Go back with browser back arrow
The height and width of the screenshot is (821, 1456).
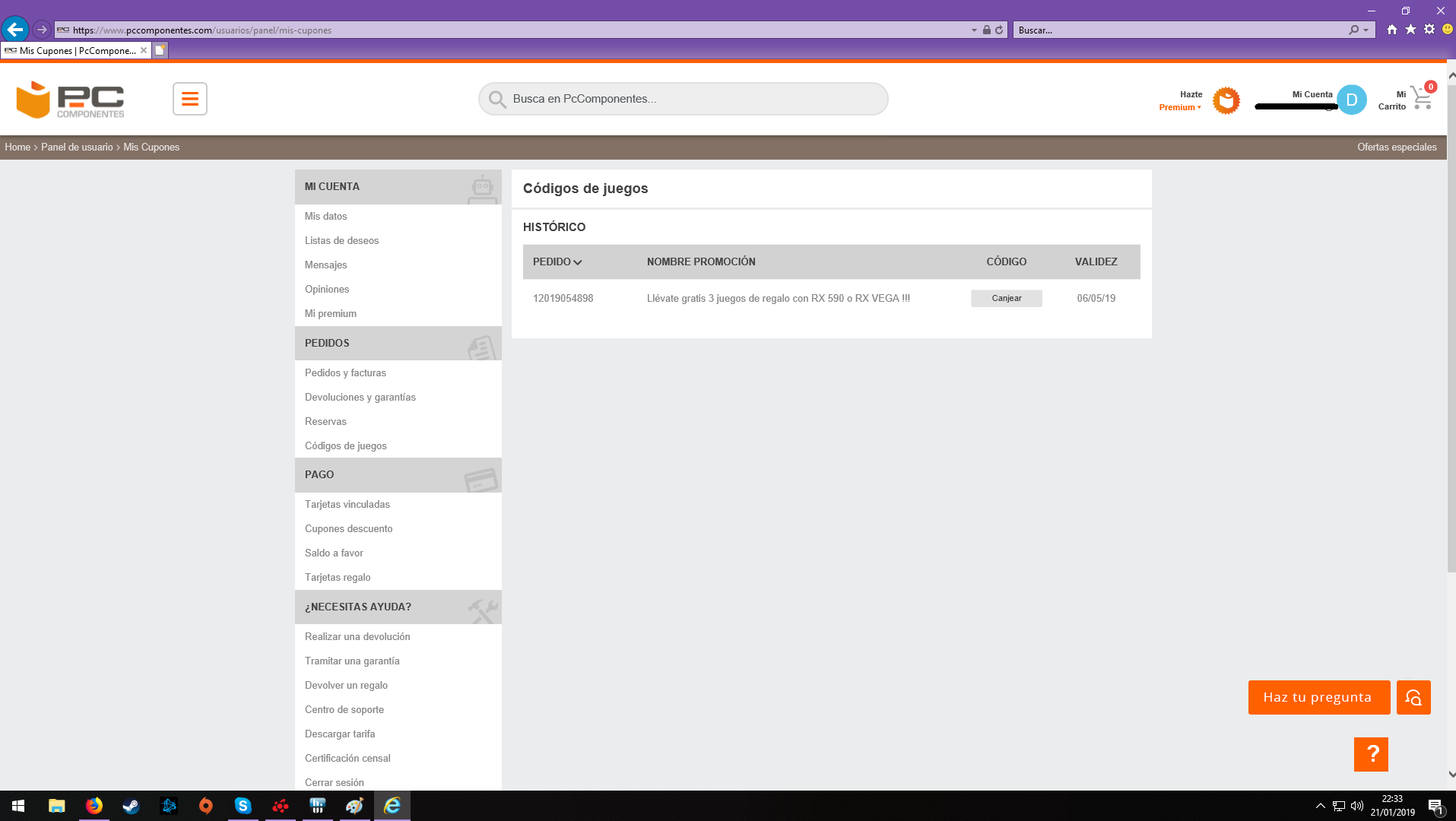coord(14,30)
